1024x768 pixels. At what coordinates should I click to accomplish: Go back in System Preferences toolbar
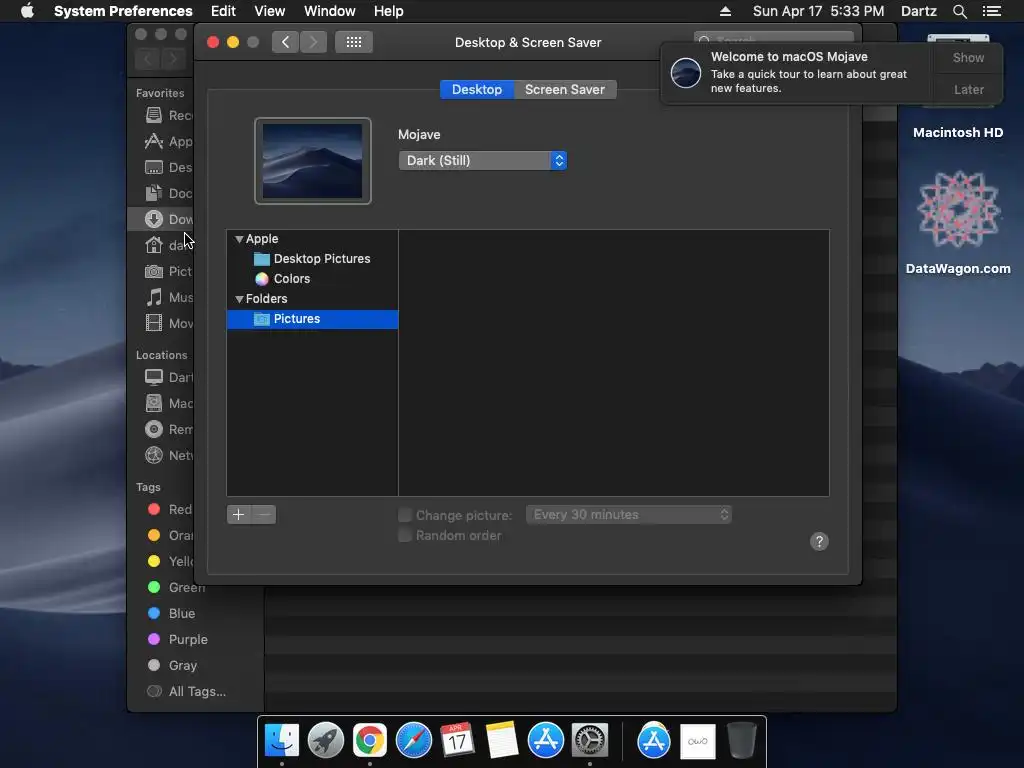(x=285, y=42)
